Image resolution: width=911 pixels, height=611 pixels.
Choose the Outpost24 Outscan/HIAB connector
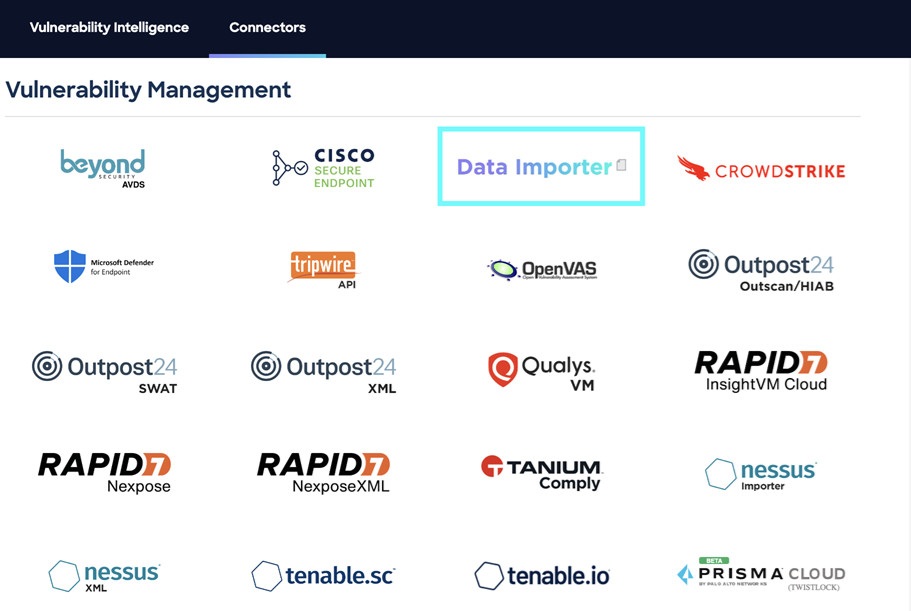coord(761,271)
